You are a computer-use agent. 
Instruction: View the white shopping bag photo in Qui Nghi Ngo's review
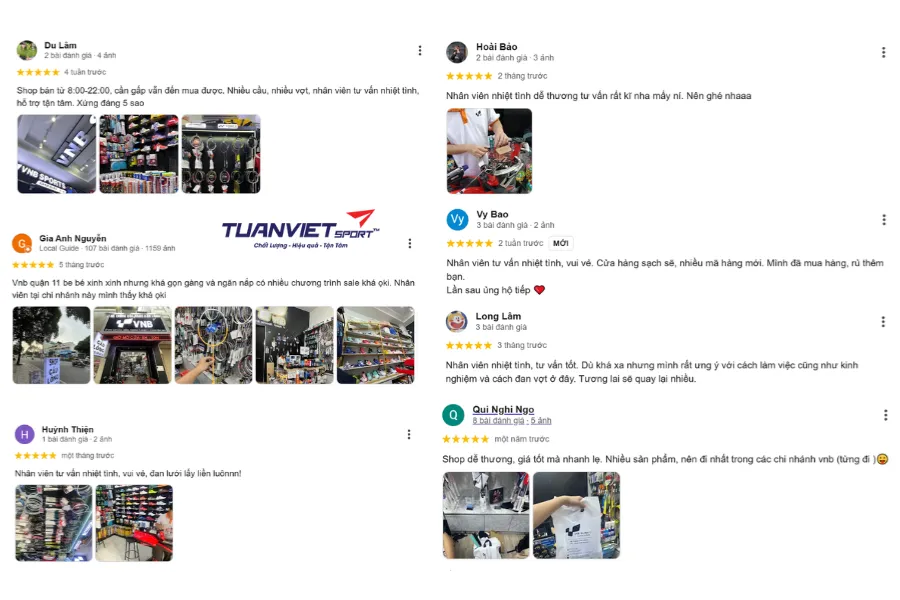[x=576, y=516]
